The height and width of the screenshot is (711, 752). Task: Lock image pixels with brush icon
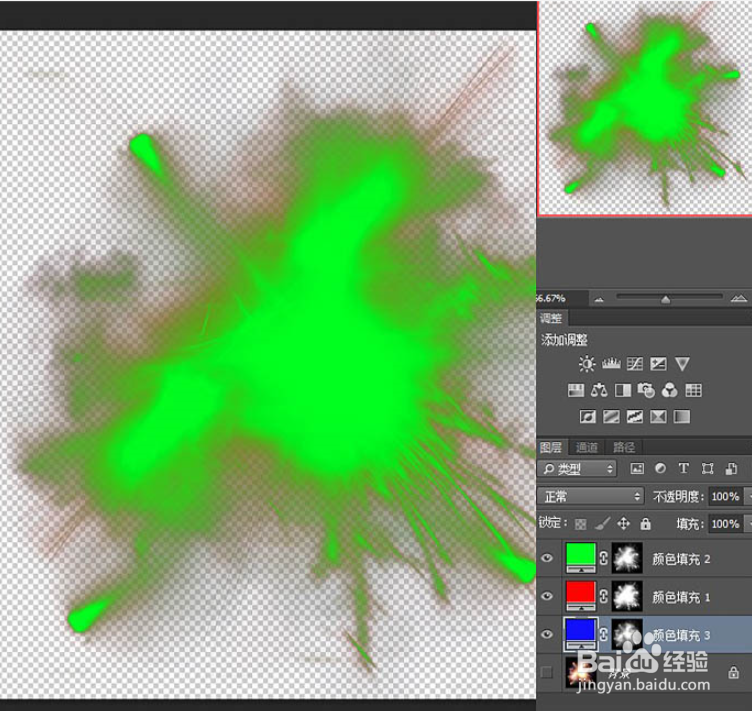click(x=602, y=524)
